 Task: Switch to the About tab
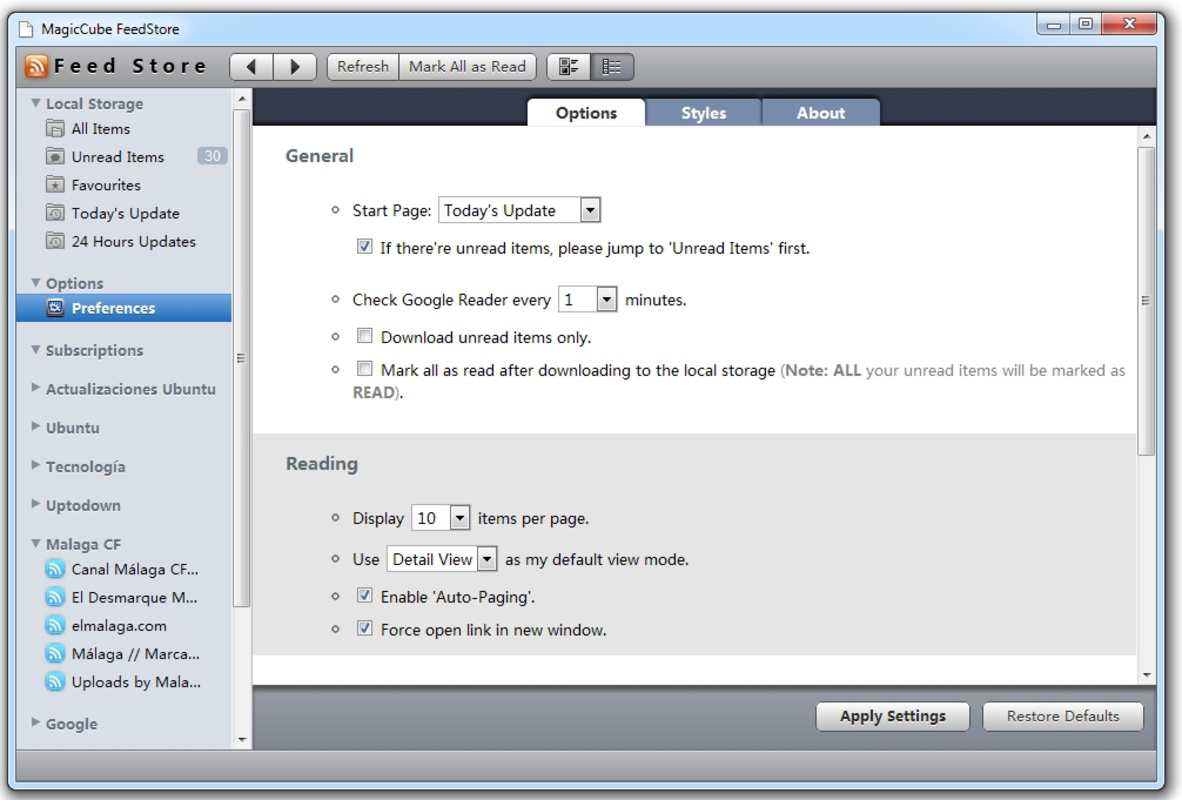click(x=821, y=112)
